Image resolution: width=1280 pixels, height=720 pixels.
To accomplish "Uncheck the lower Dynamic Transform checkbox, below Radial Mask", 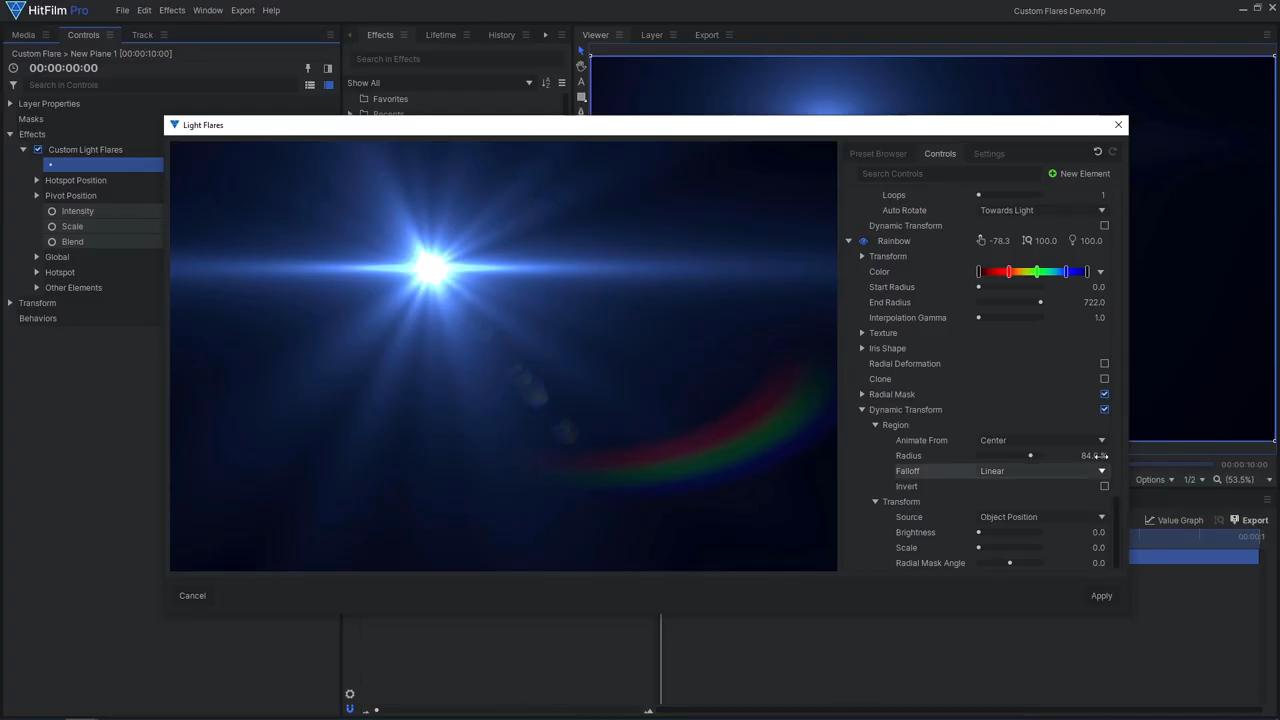I will point(1104,410).
